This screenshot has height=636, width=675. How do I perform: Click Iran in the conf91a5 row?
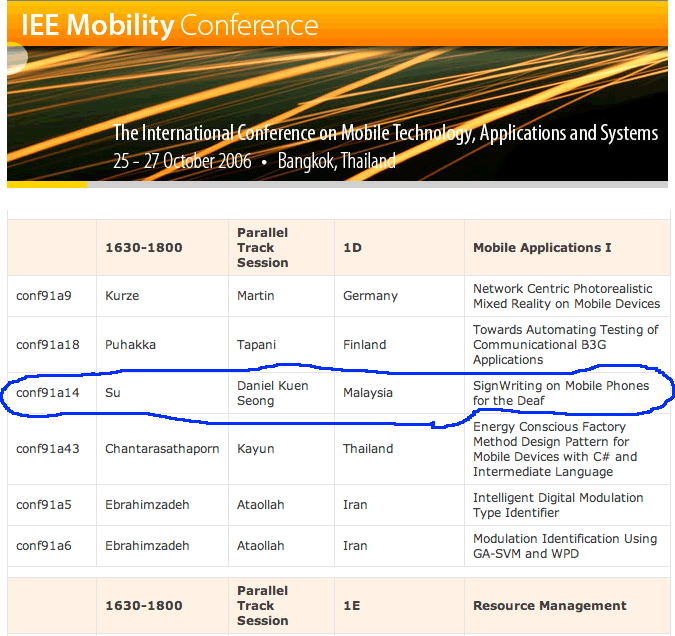click(x=355, y=505)
